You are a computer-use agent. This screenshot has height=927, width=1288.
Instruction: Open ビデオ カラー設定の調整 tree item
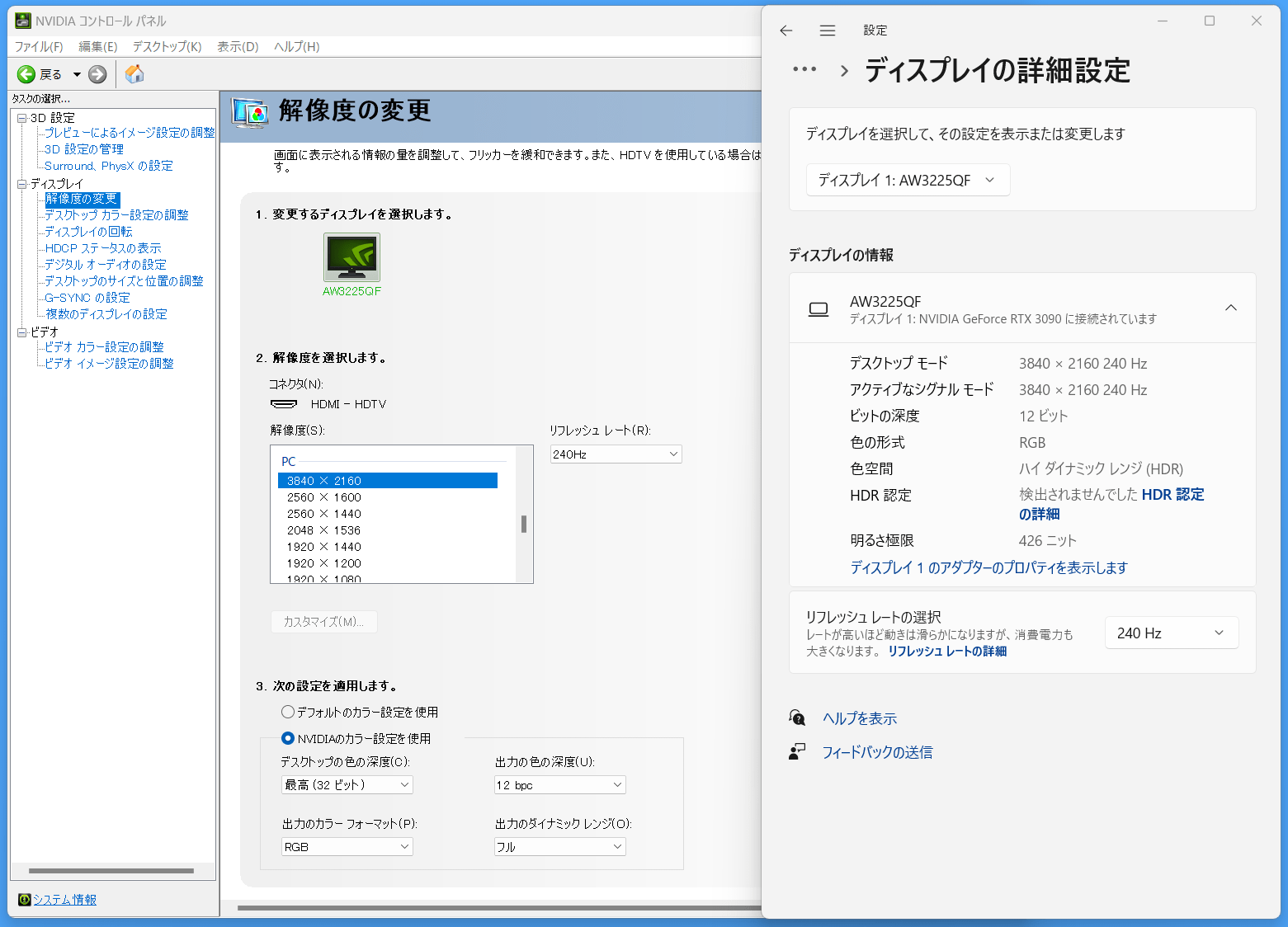tap(104, 347)
